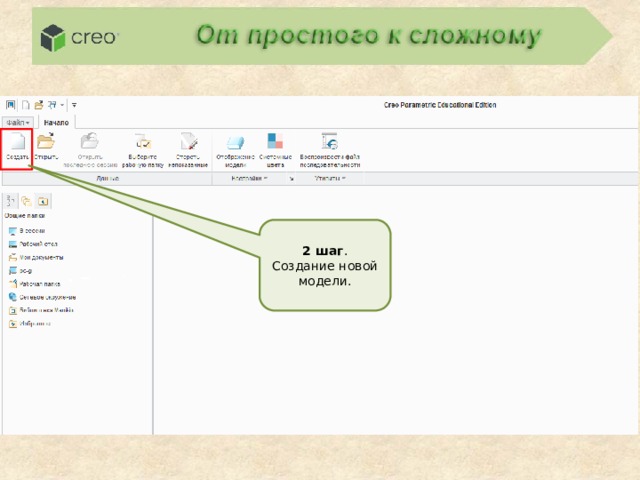Open the Мои документы folder entry
This screenshot has width=640, height=480.
(x=36, y=258)
